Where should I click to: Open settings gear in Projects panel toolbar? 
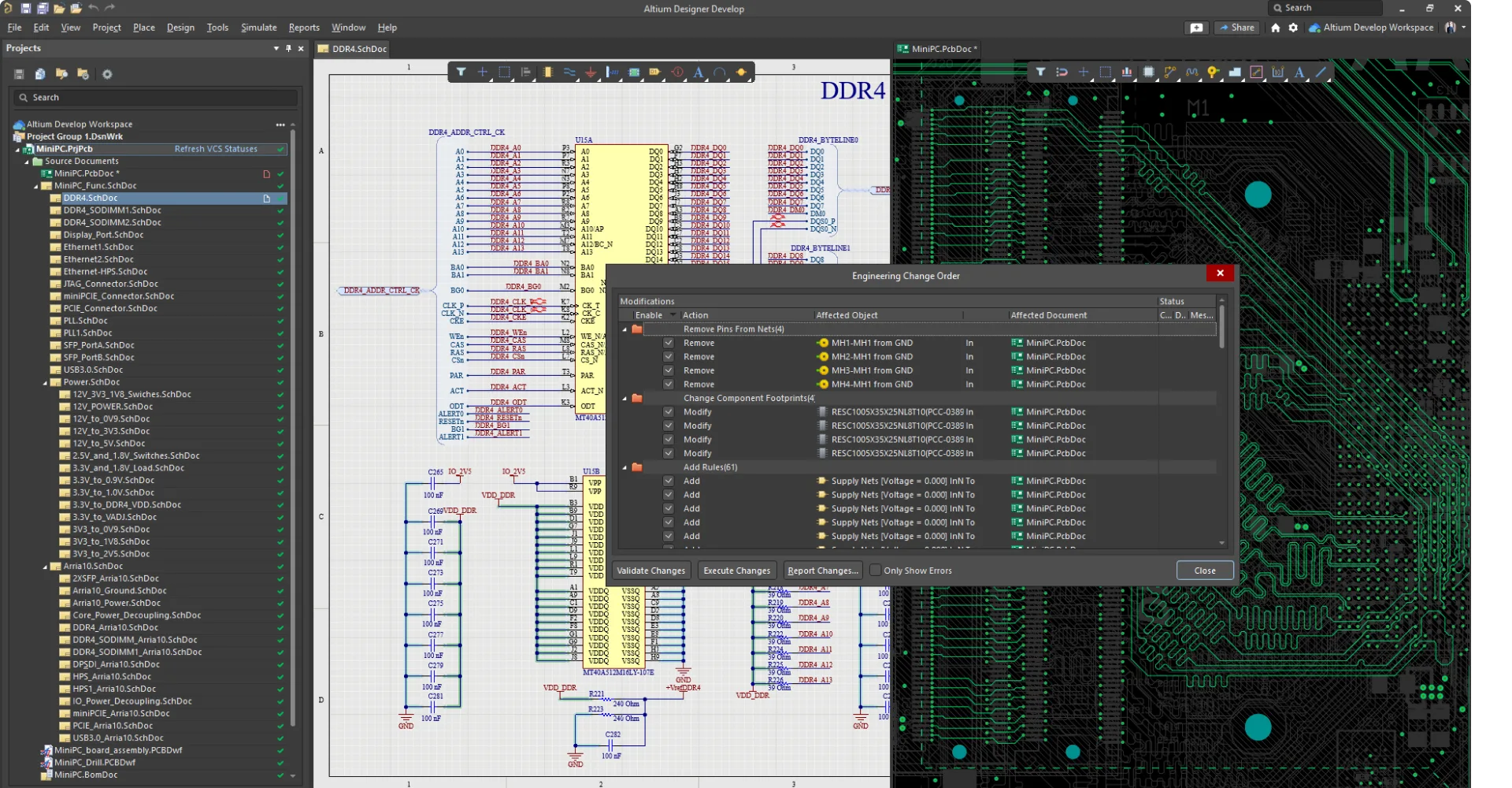click(107, 74)
